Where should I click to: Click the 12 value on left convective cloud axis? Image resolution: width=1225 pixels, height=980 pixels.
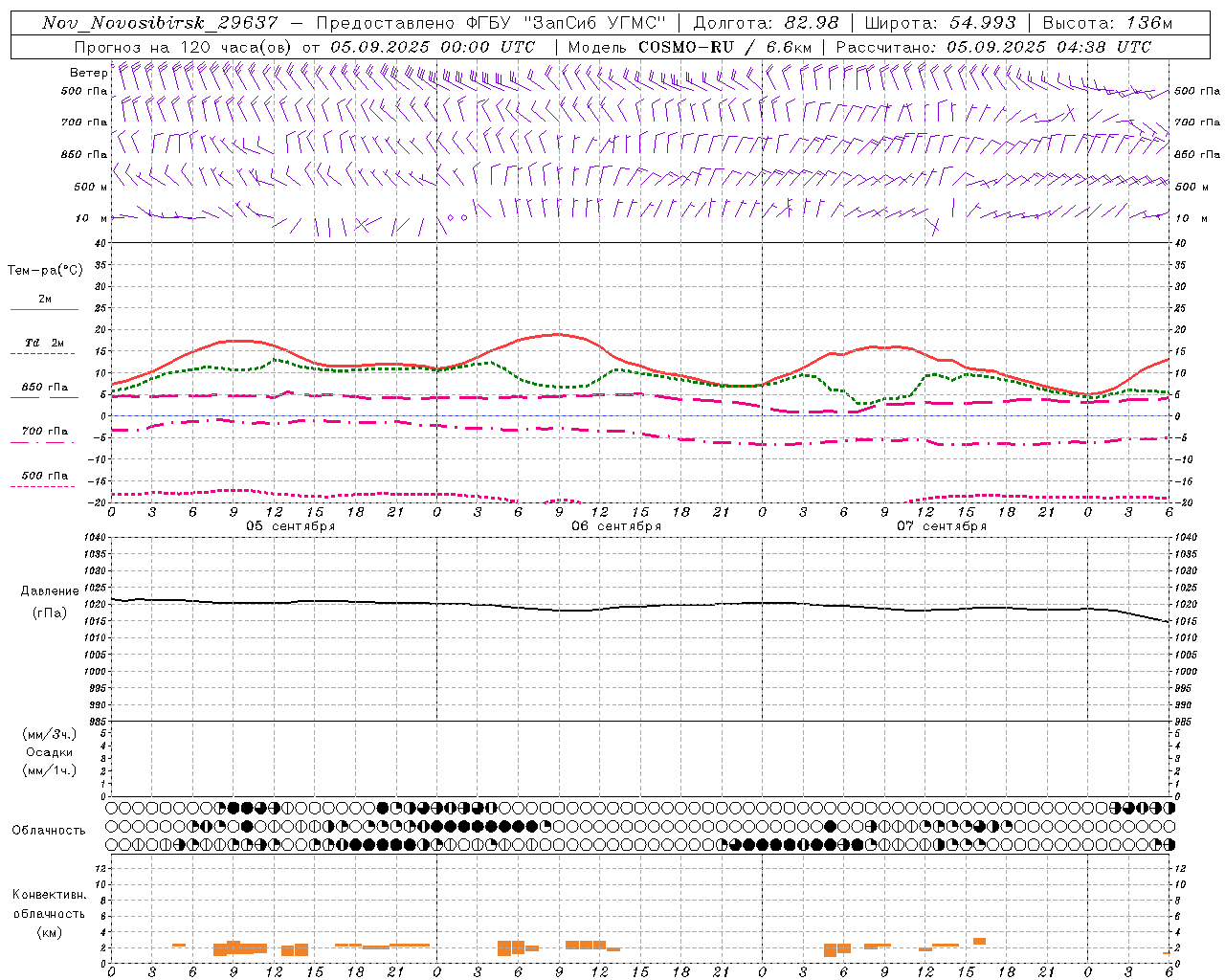(x=101, y=868)
